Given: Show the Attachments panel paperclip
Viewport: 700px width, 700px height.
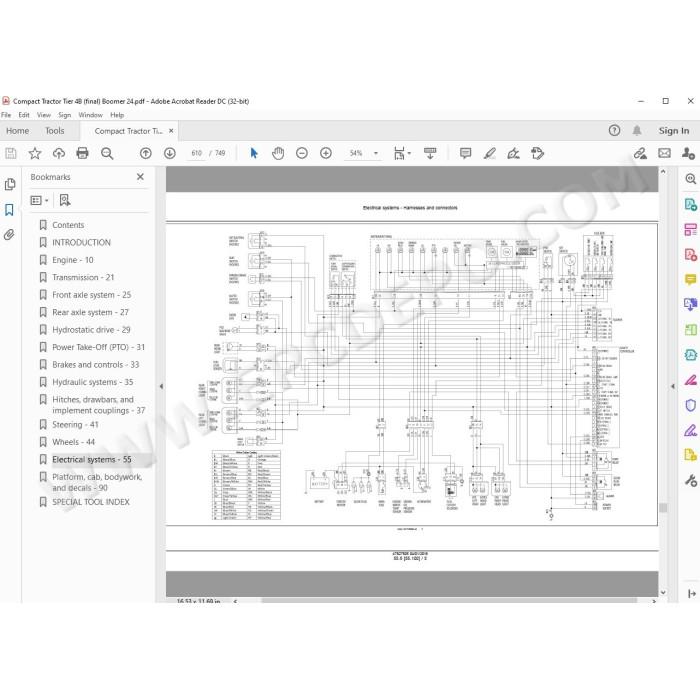Looking at the screenshot, I should pos(9,234).
